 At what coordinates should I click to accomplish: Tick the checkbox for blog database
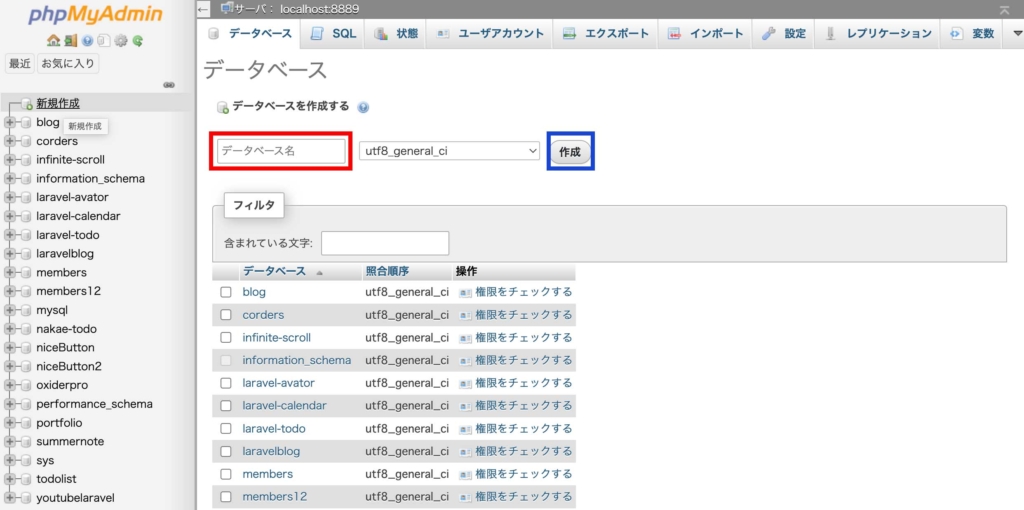coord(226,292)
